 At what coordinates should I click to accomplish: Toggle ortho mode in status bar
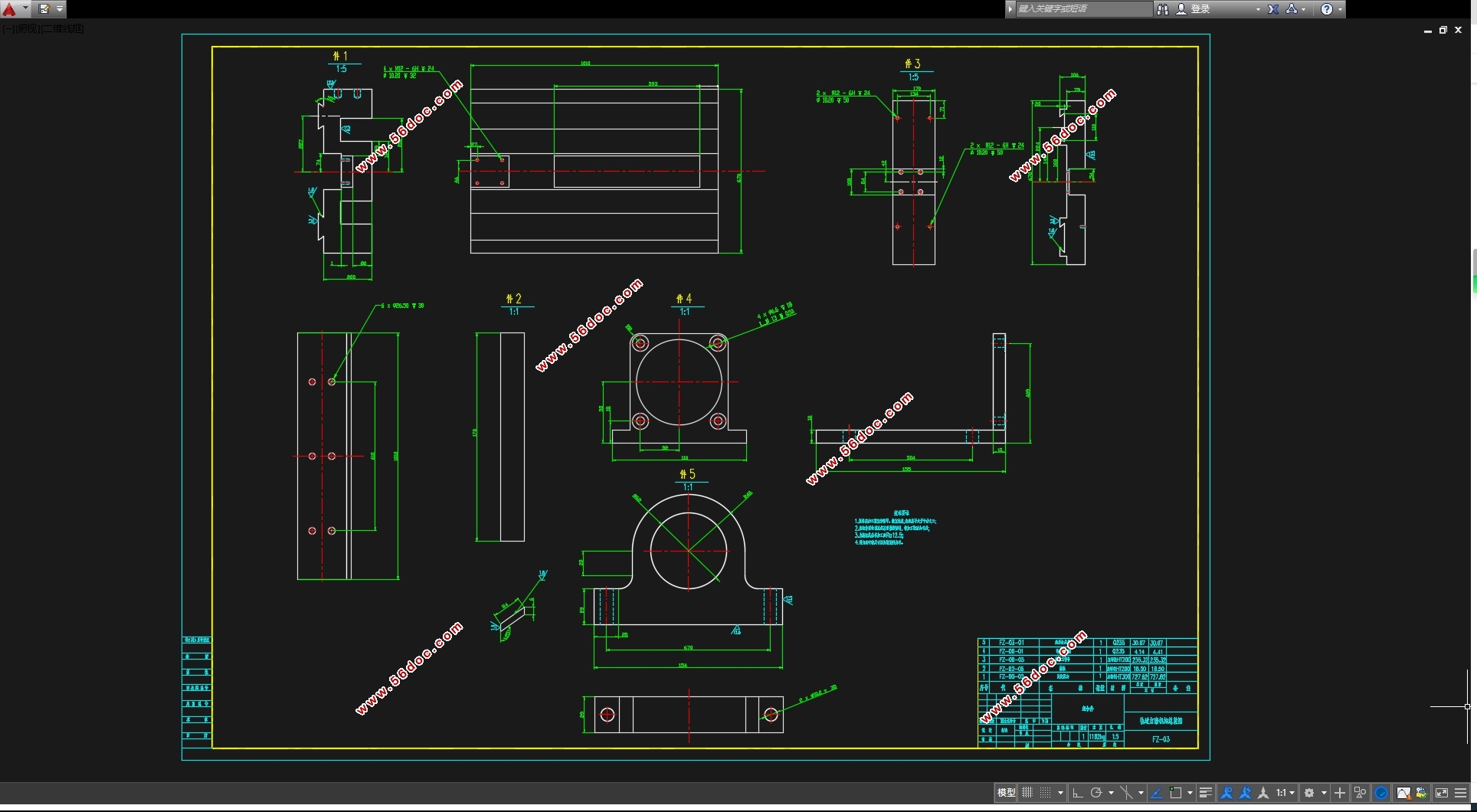[x=1077, y=793]
